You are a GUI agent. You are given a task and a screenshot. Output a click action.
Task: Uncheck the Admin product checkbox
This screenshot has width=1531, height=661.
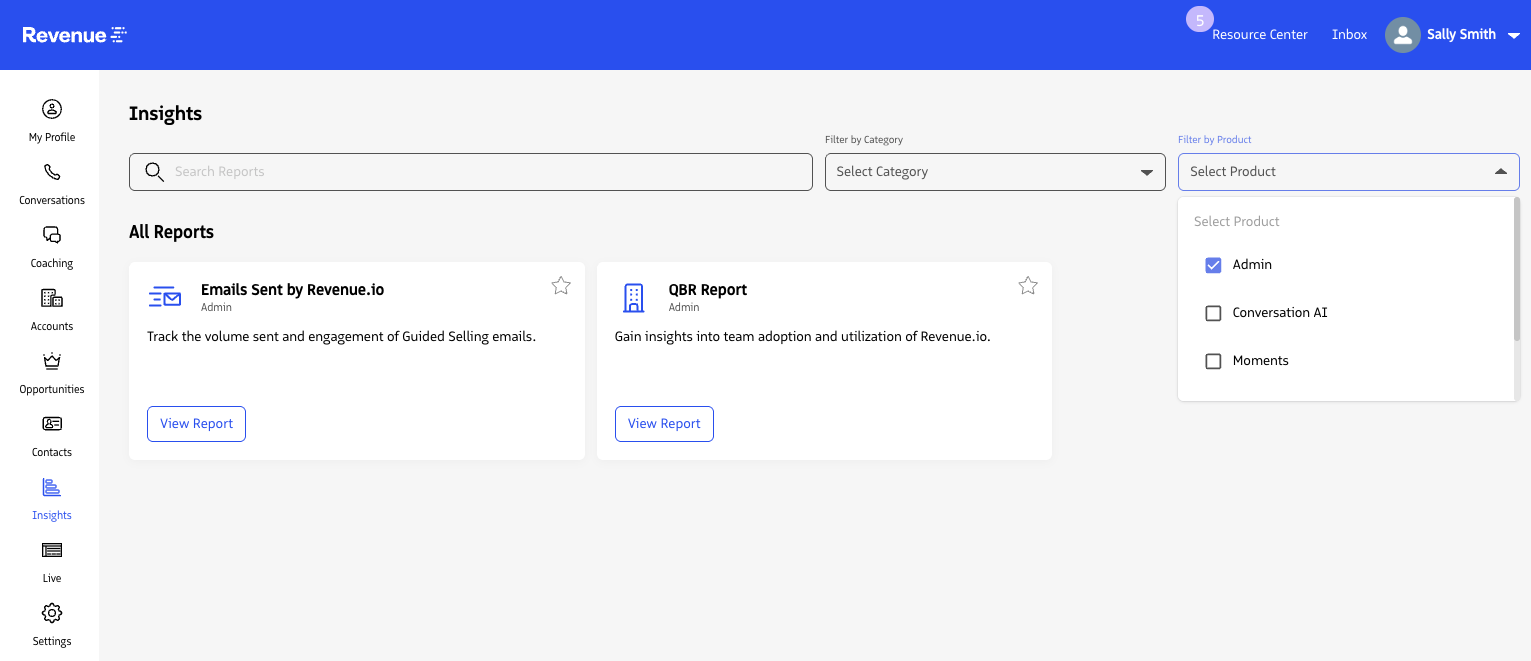coord(1213,265)
